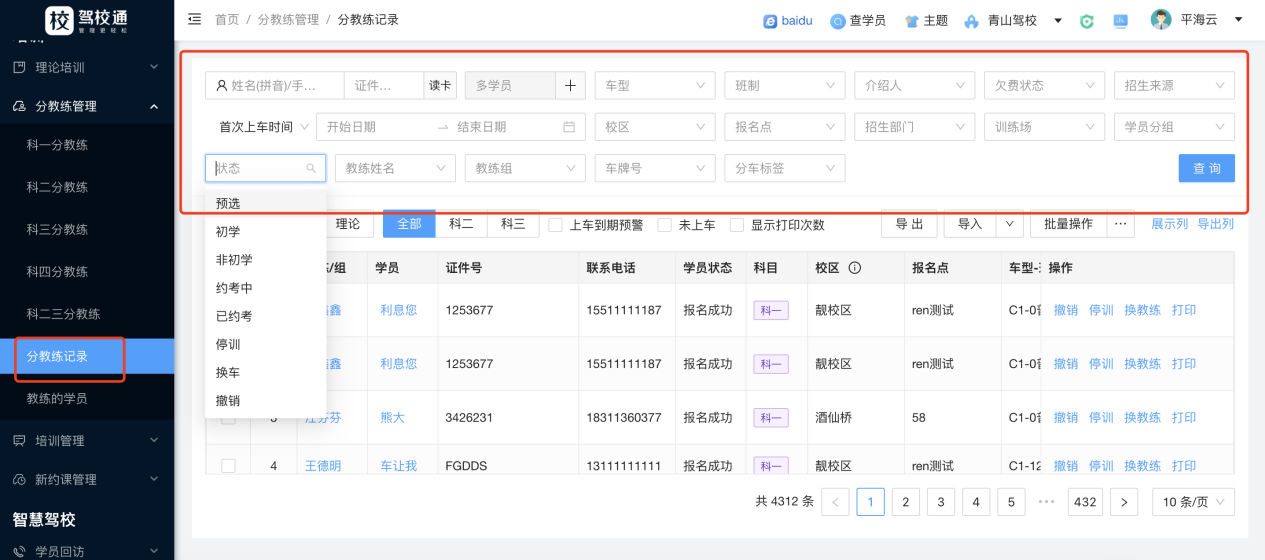Open the 10 条/页 page size selector
1265x560 pixels.
(x=1192, y=502)
